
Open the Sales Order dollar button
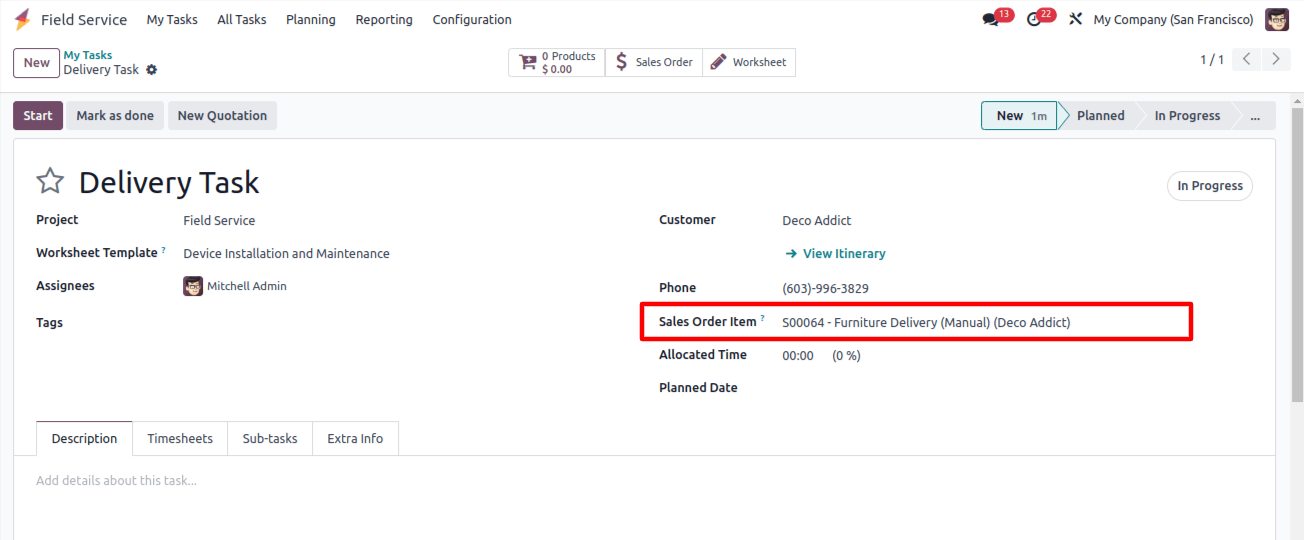(654, 62)
